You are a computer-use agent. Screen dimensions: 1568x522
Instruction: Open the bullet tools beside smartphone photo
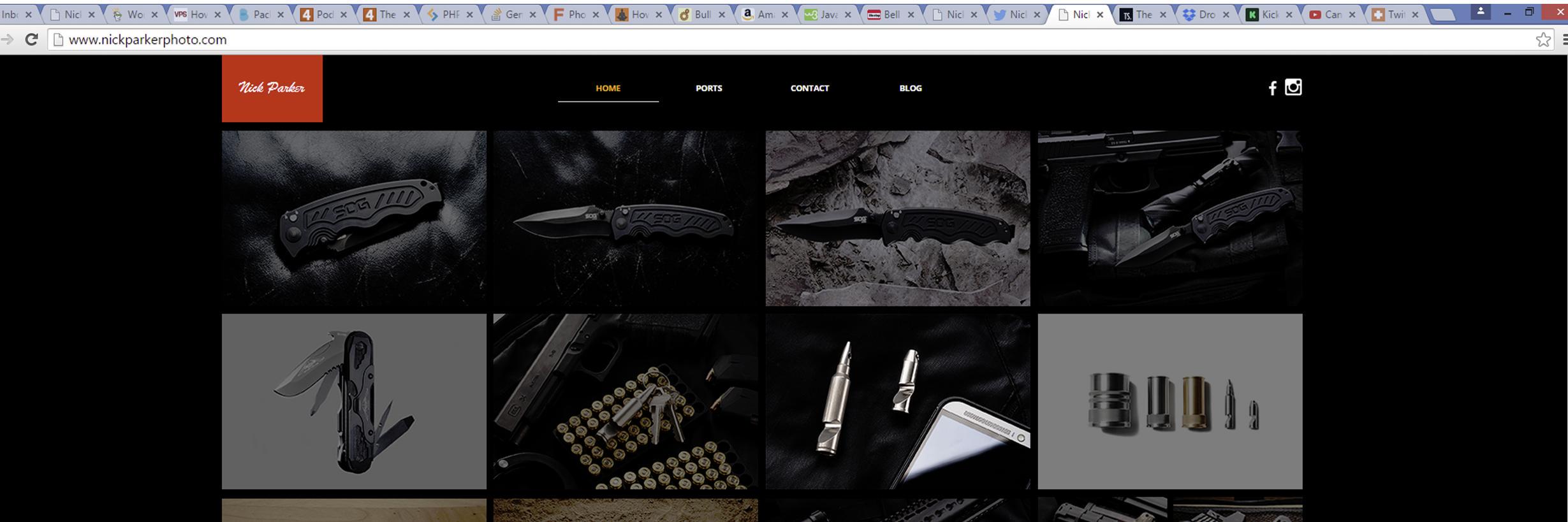point(898,402)
